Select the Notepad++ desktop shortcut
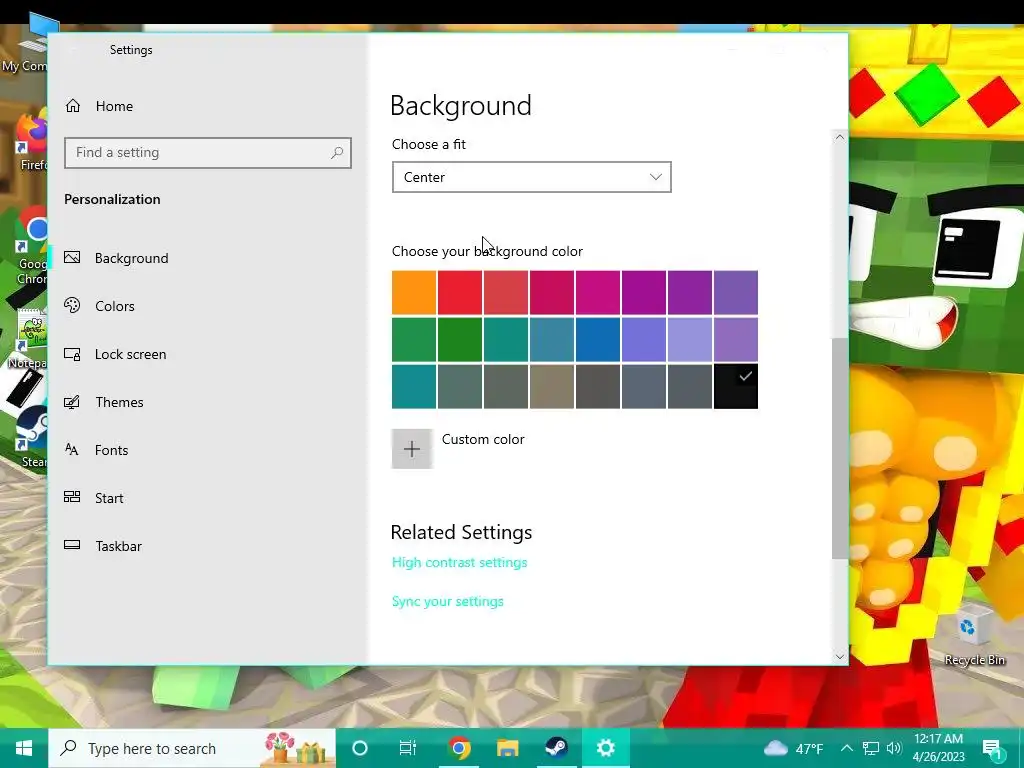1024x768 pixels. click(27, 340)
